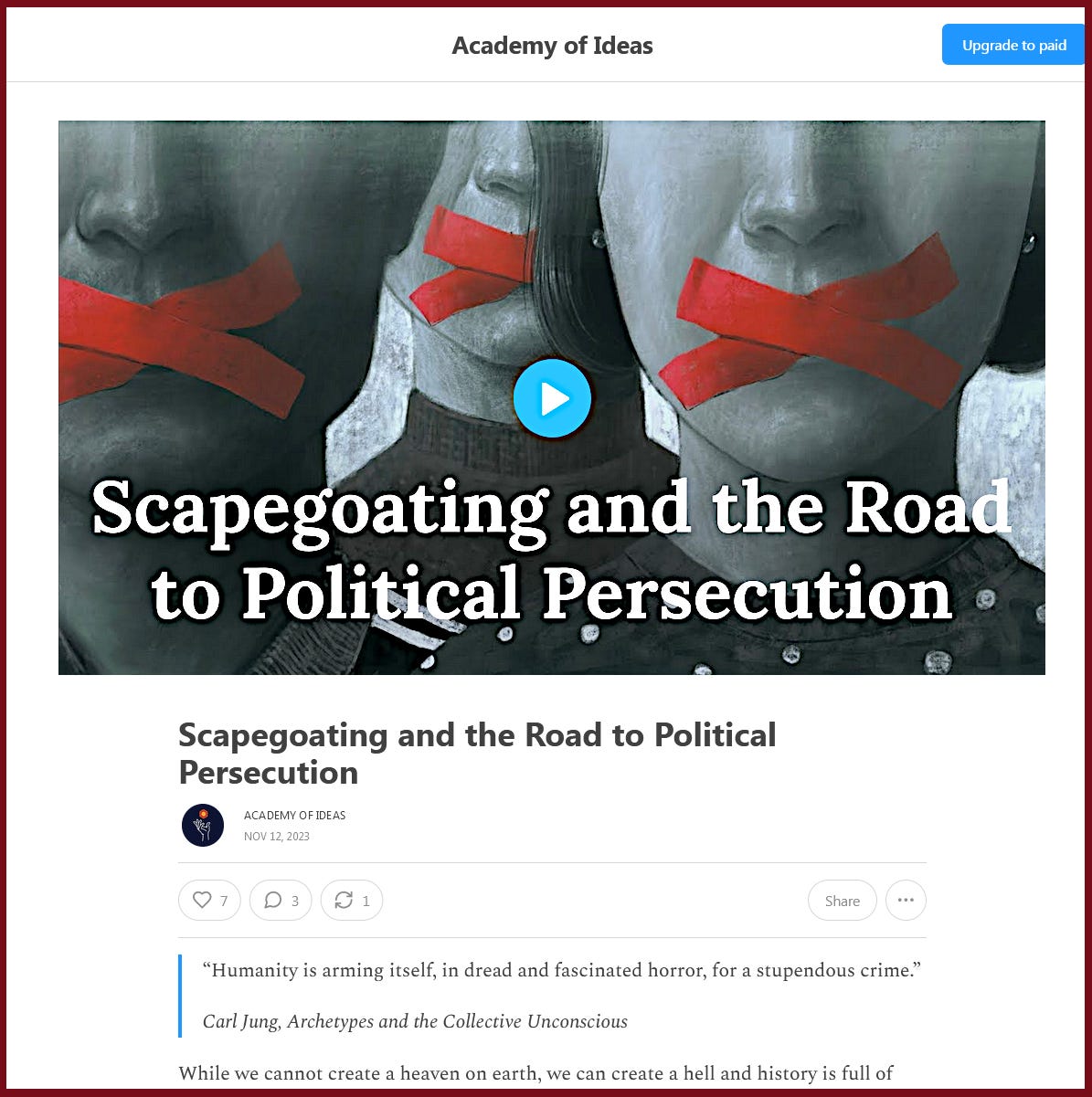Restack the post using the circular arrows icon
This screenshot has height=1097, width=1092.
(344, 900)
